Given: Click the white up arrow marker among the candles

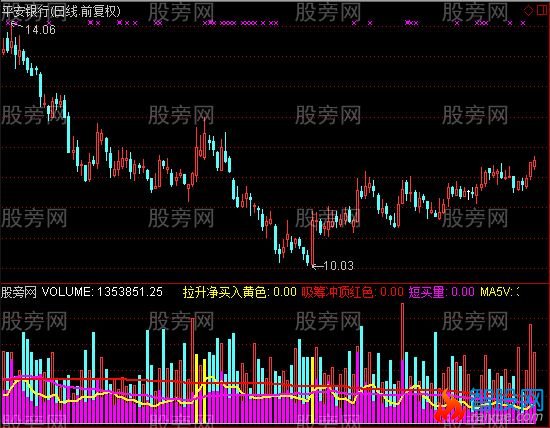Looking at the screenshot, I should click(x=469, y=194).
